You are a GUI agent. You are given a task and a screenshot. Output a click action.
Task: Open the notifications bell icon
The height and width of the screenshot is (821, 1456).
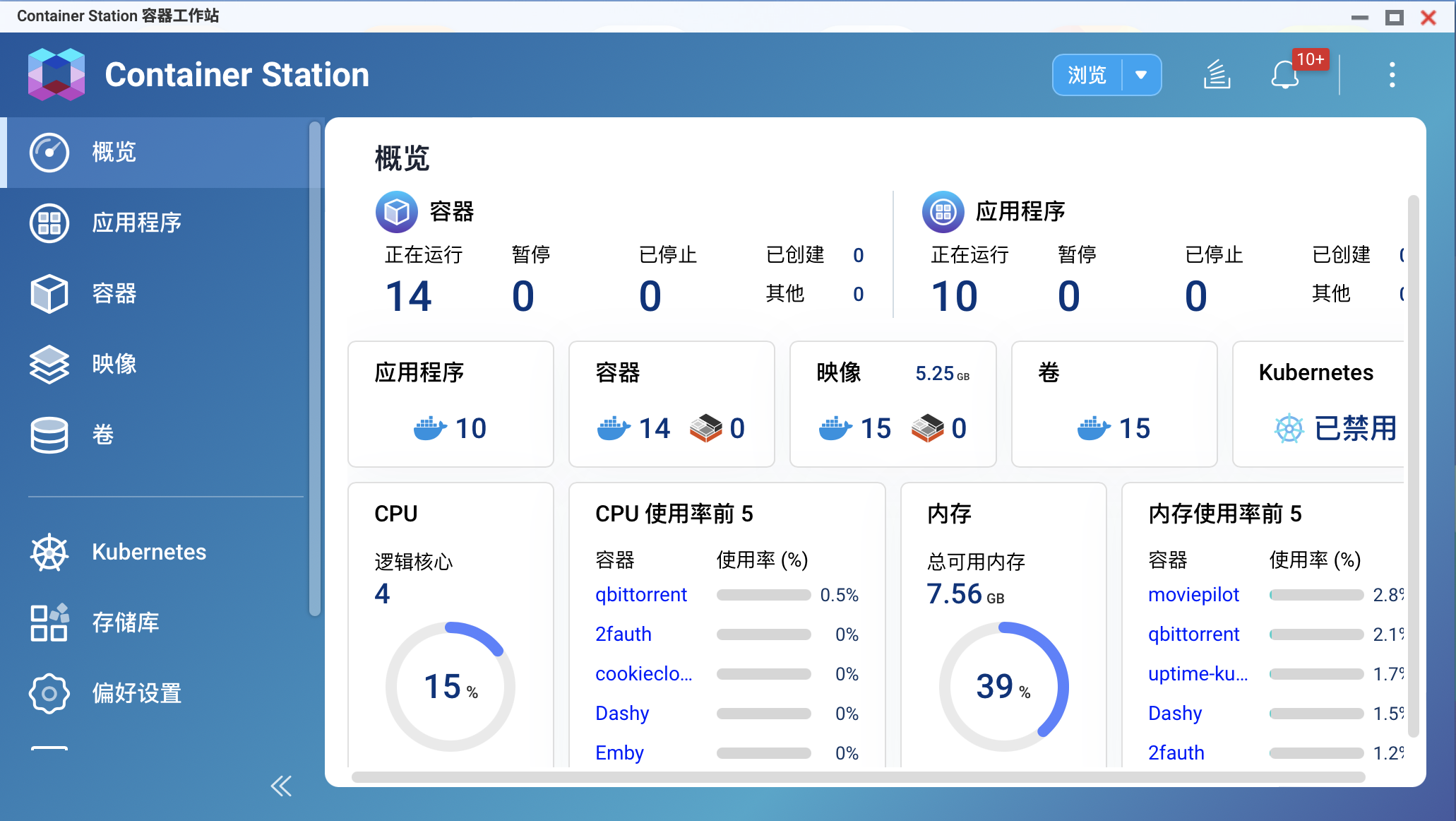pyautogui.click(x=1285, y=74)
